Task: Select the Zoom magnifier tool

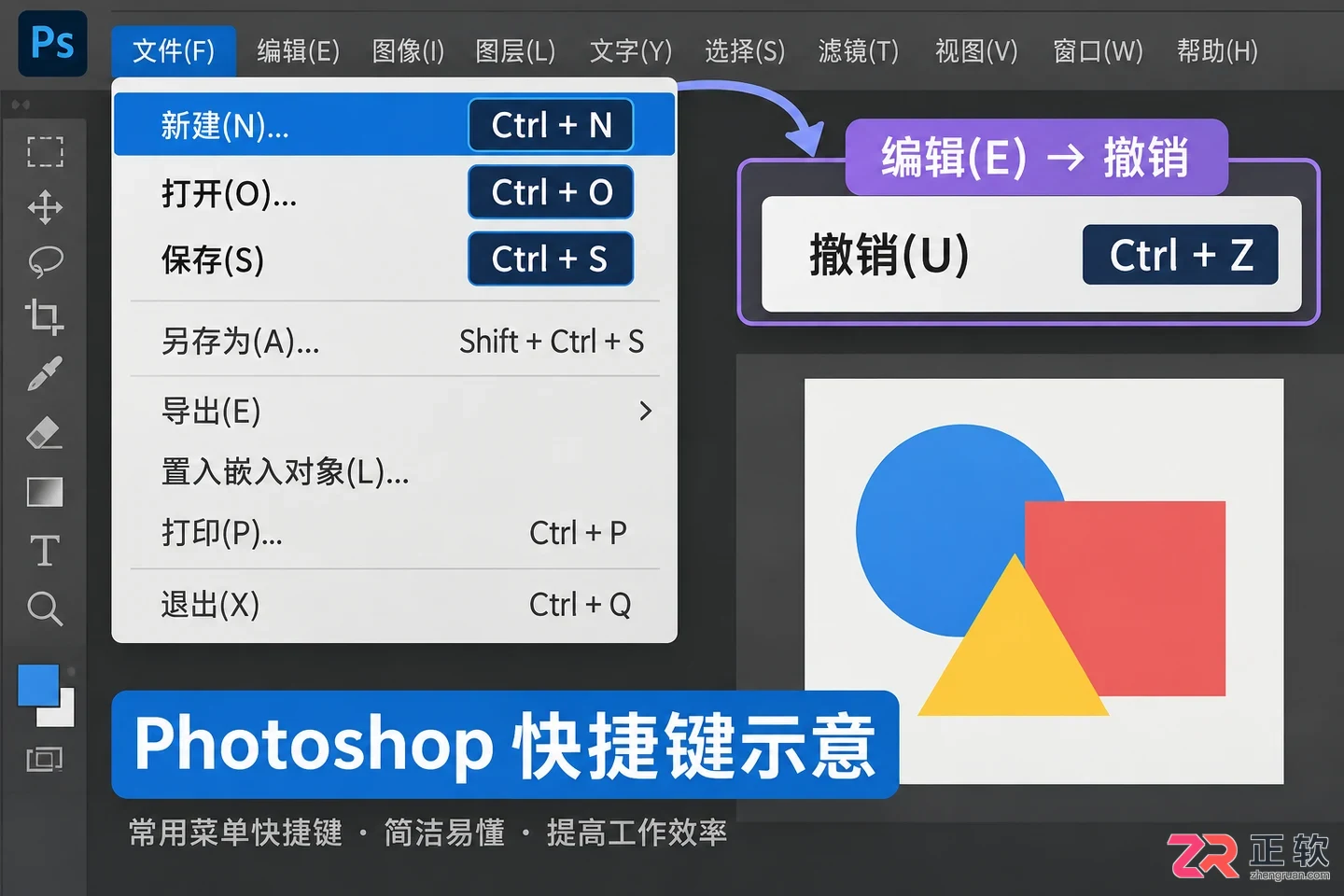Action: (45, 609)
